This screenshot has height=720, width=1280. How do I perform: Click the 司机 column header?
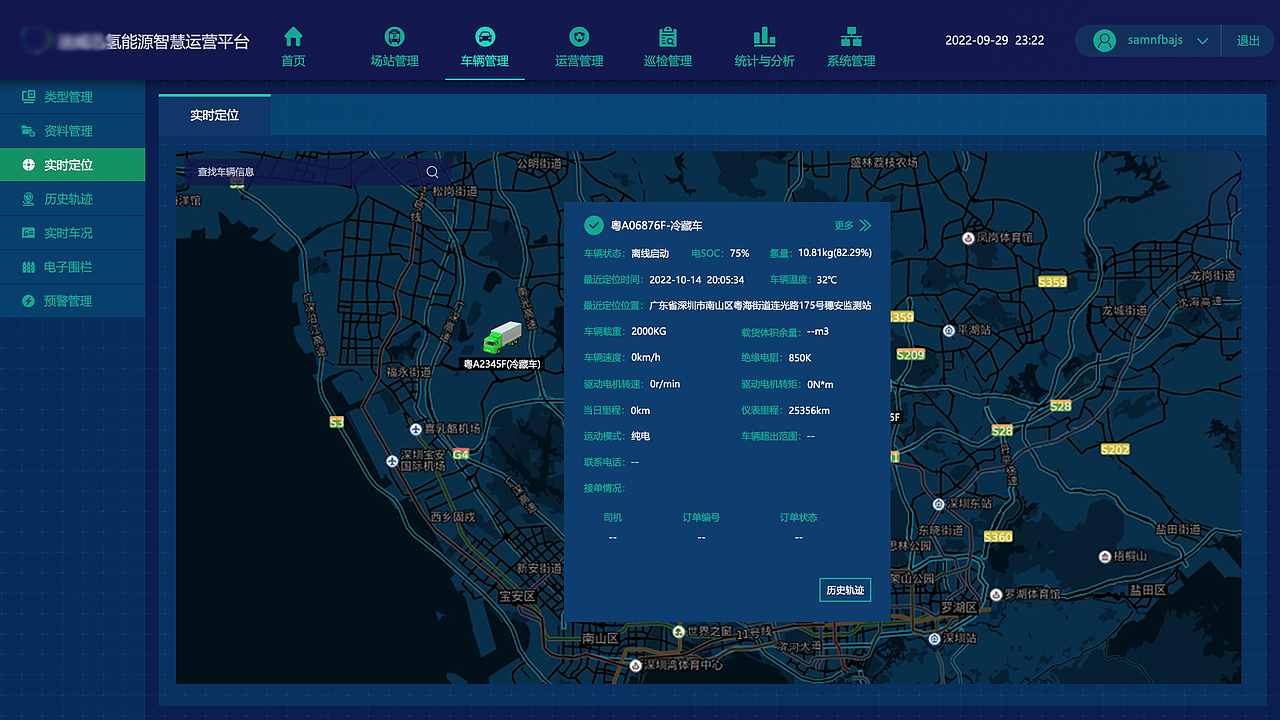point(613,518)
